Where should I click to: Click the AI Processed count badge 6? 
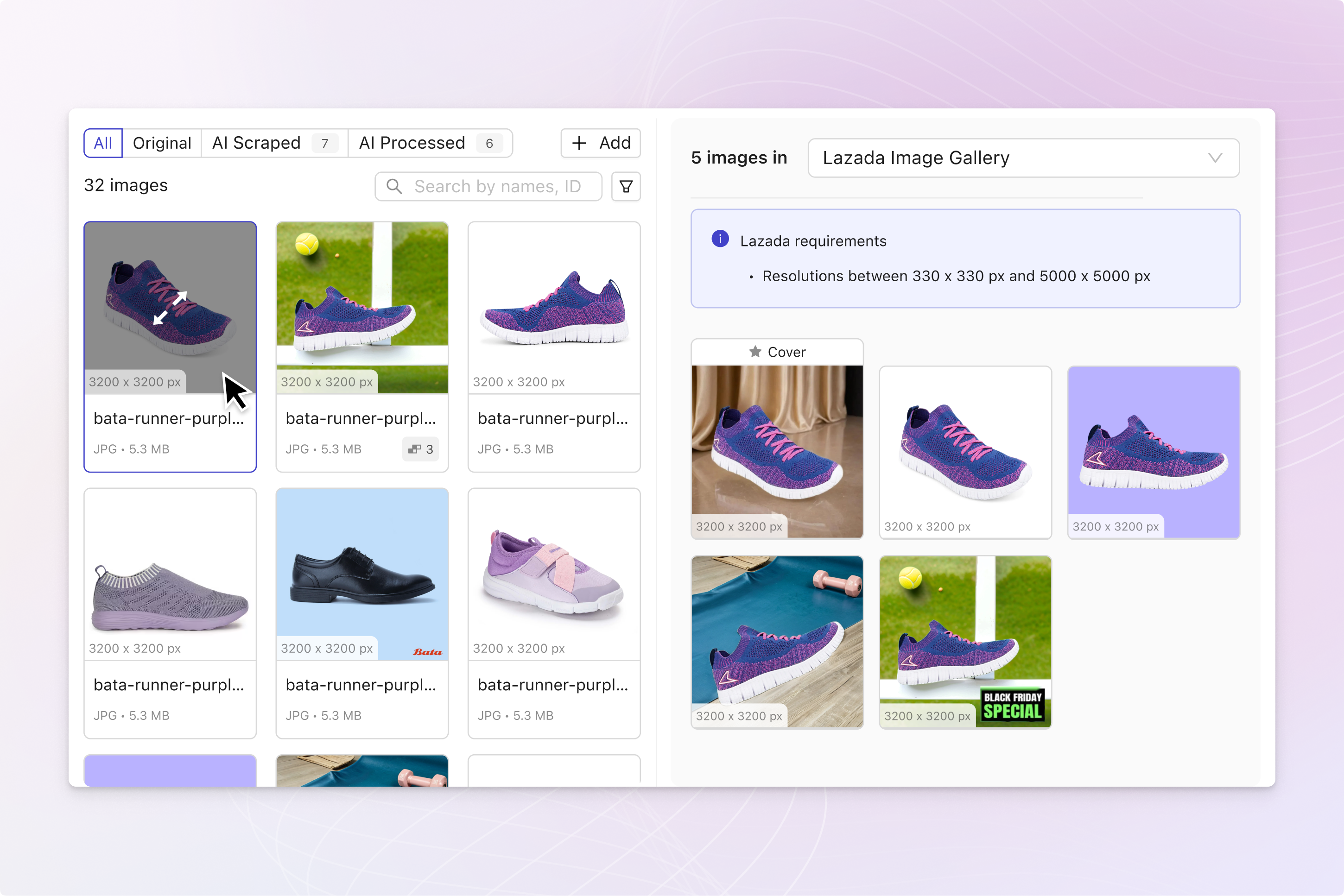489,144
